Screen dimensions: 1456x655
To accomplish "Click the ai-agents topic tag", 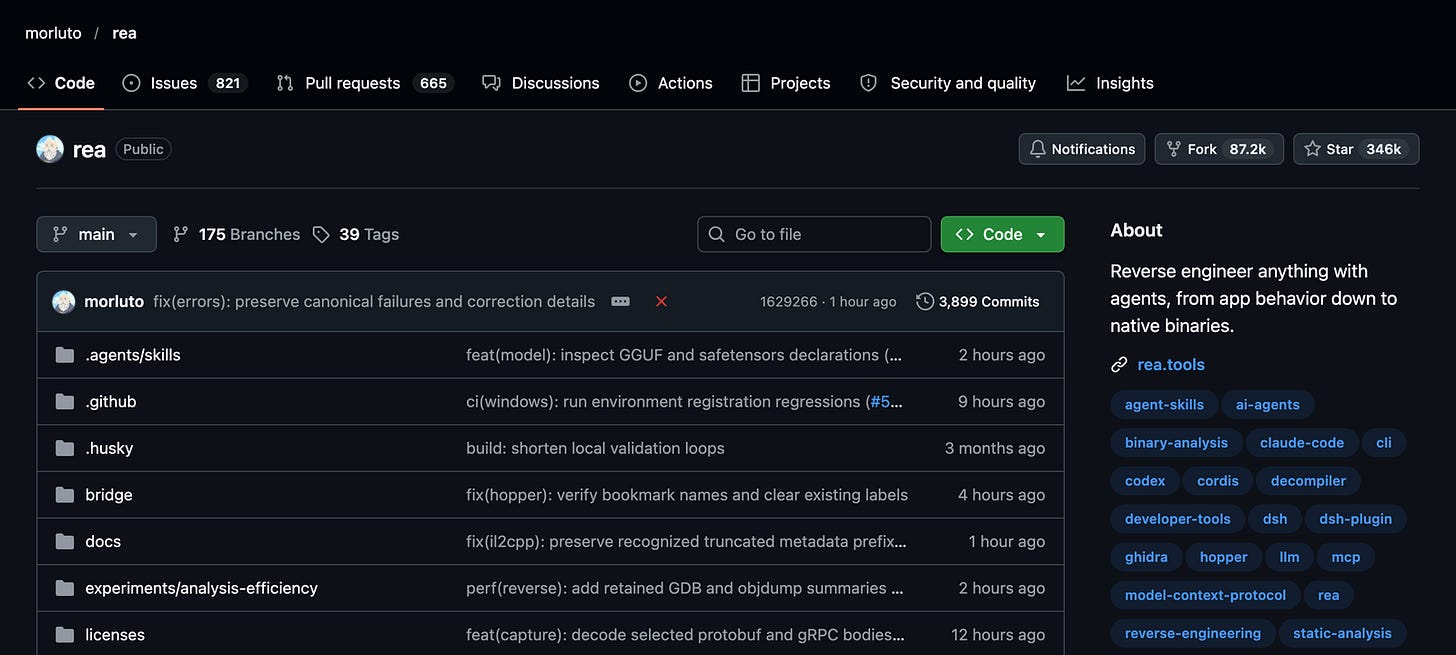I will tap(1267, 405).
